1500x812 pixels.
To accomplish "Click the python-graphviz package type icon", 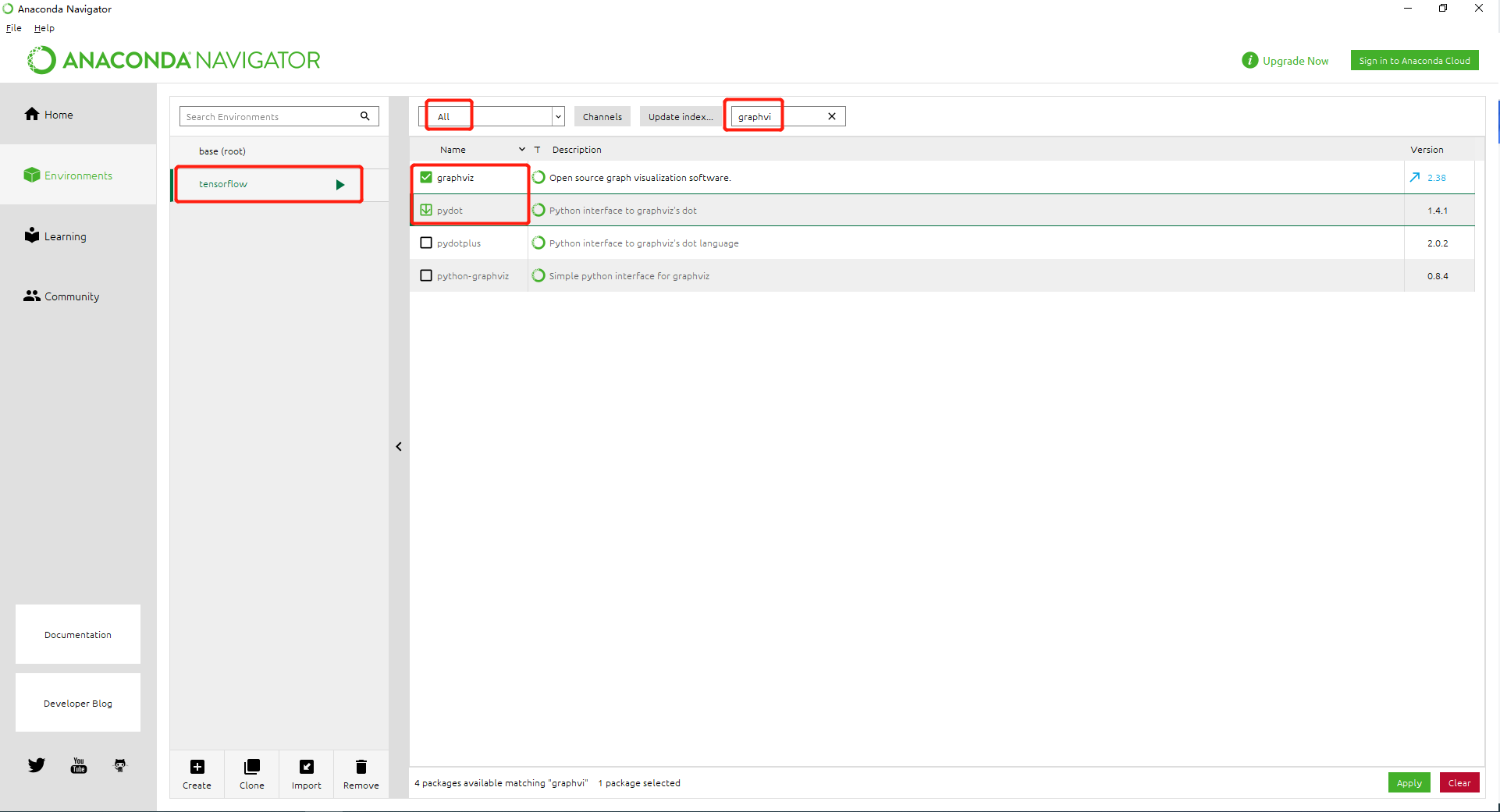I will (x=539, y=275).
